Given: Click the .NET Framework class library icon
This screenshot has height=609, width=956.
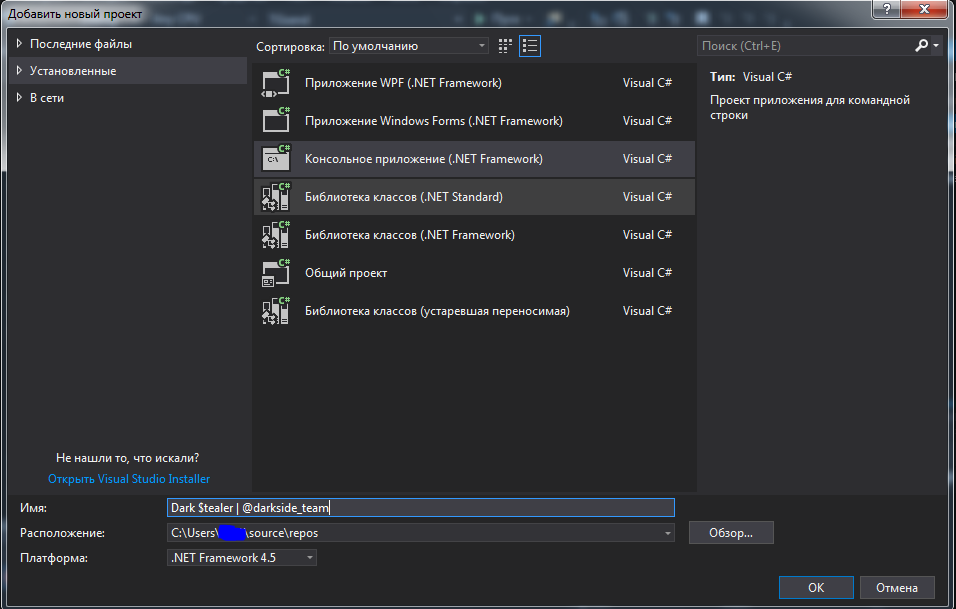Looking at the screenshot, I should click(x=276, y=235).
